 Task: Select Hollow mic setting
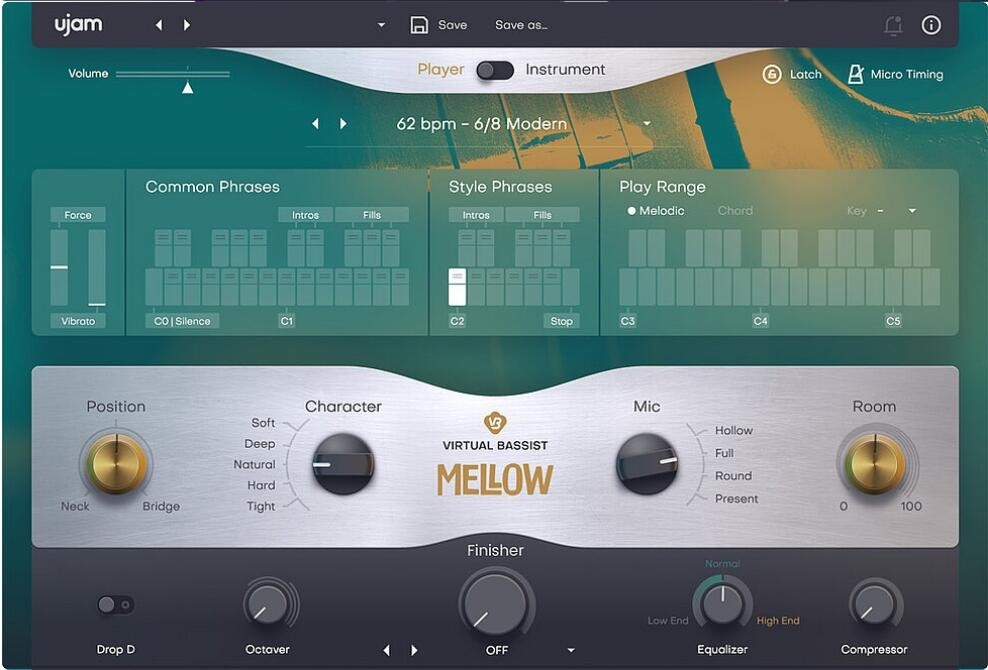click(733, 430)
